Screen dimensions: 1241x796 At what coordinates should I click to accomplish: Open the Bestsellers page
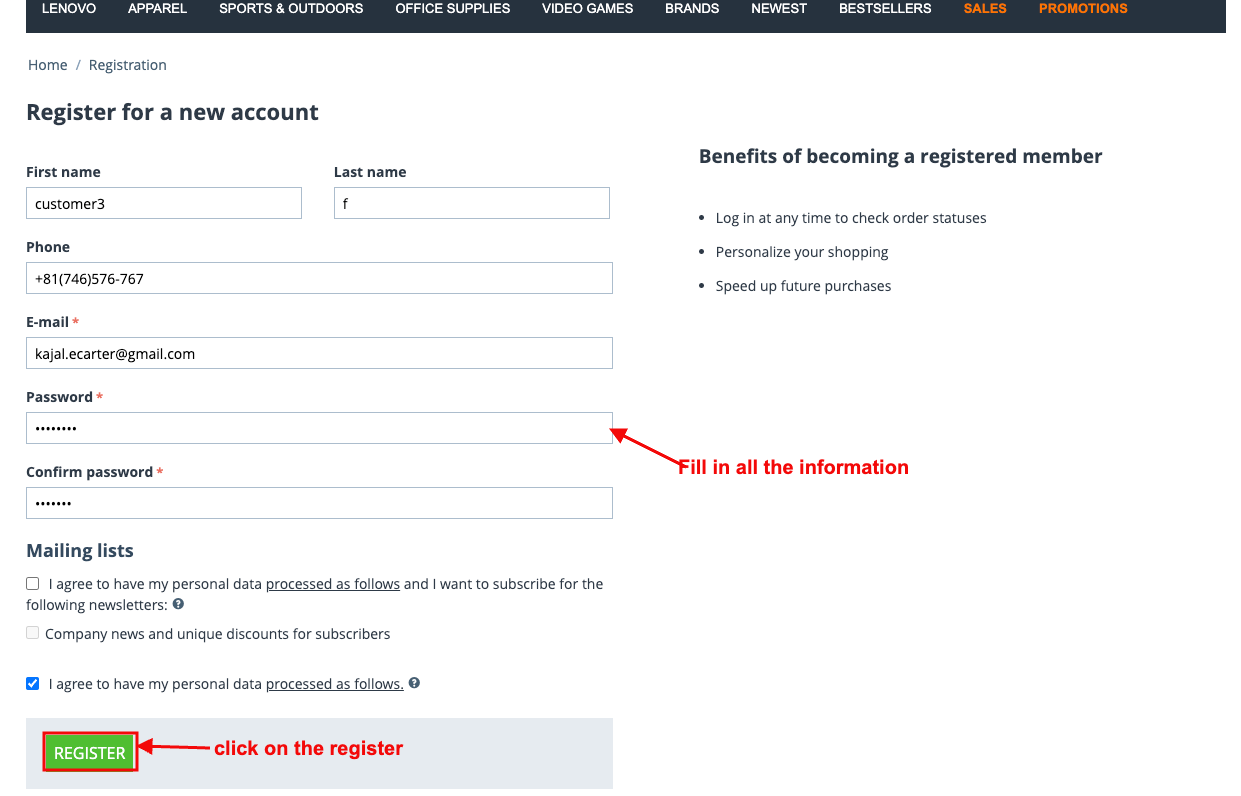[x=885, y=8]
